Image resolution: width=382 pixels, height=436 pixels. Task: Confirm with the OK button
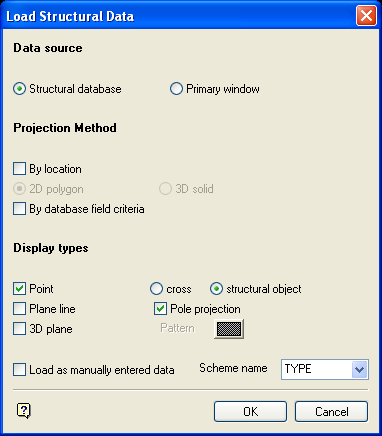pyautogui.click(x=250, y=412)
